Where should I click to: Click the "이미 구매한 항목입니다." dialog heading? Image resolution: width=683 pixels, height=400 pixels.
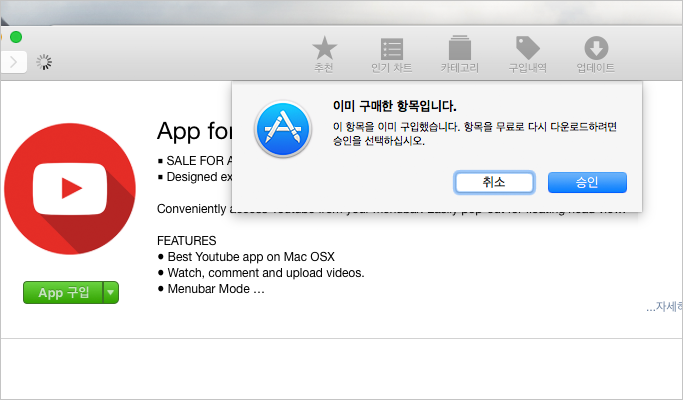pyautogui.click(x=395, y=106)
